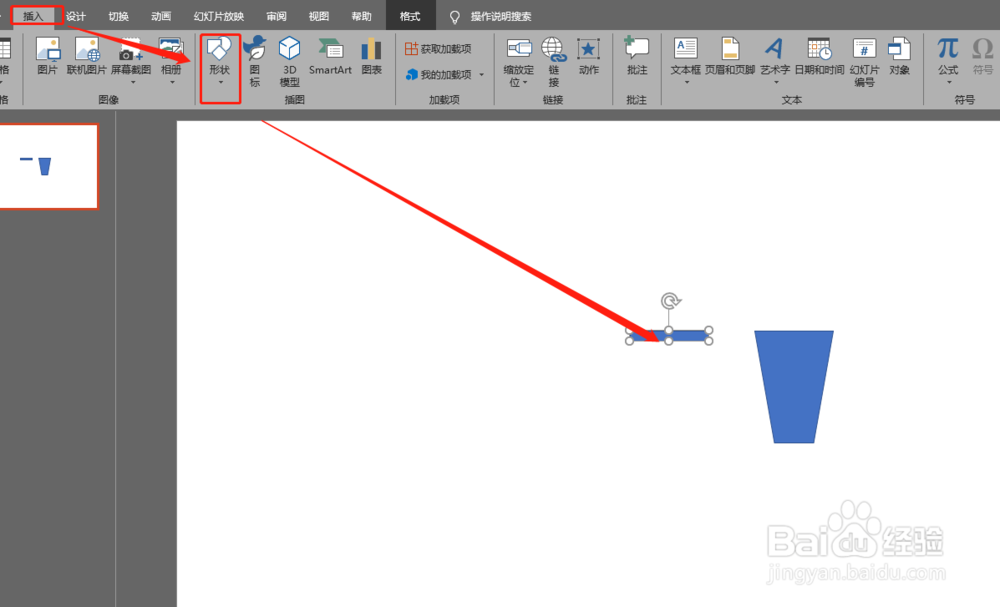1000x607 pixels.
Task: Insert an 对象 object
Action: pos(899,56)
